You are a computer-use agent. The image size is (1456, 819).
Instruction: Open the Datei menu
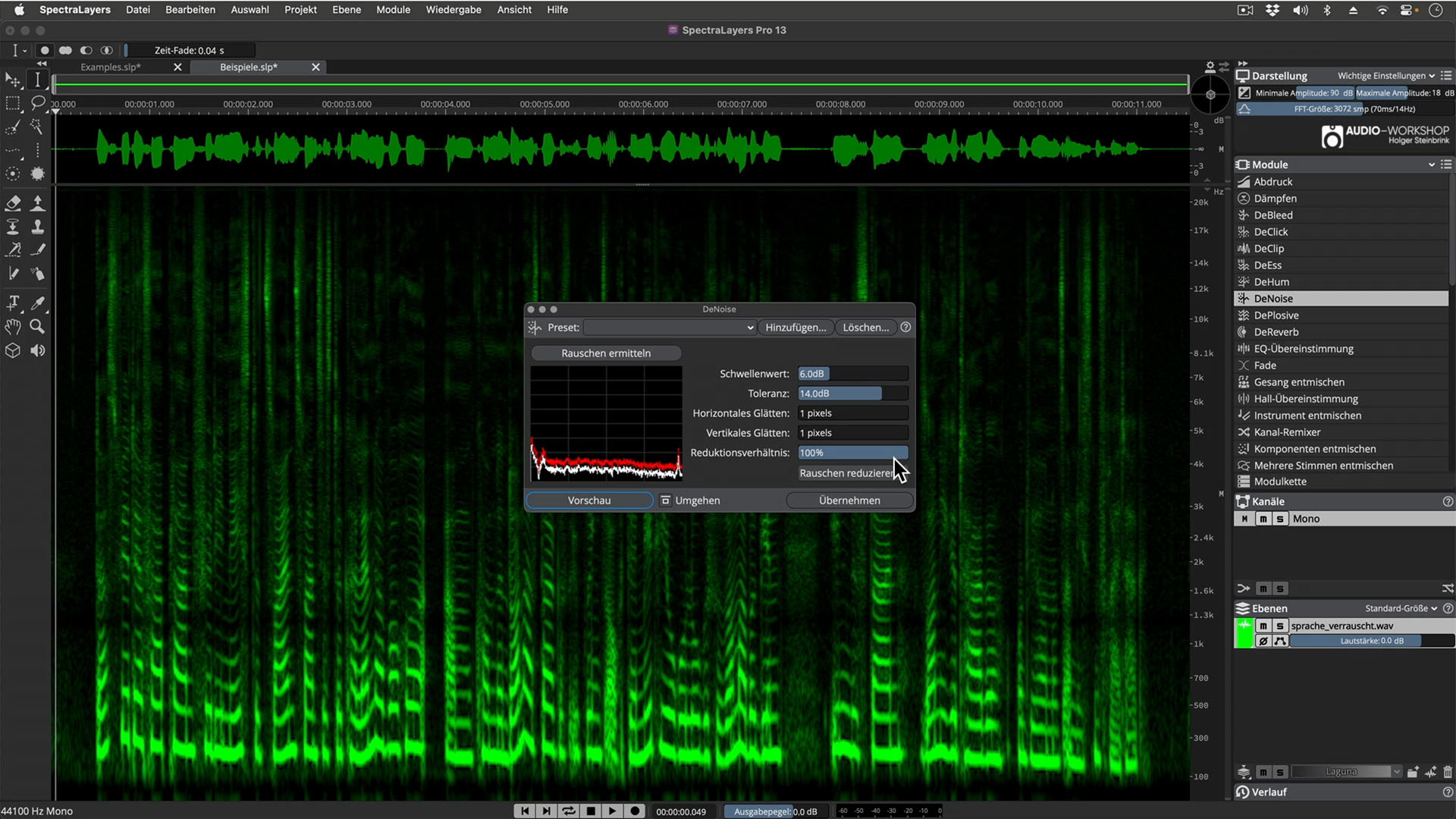click(x=138, y=10)
